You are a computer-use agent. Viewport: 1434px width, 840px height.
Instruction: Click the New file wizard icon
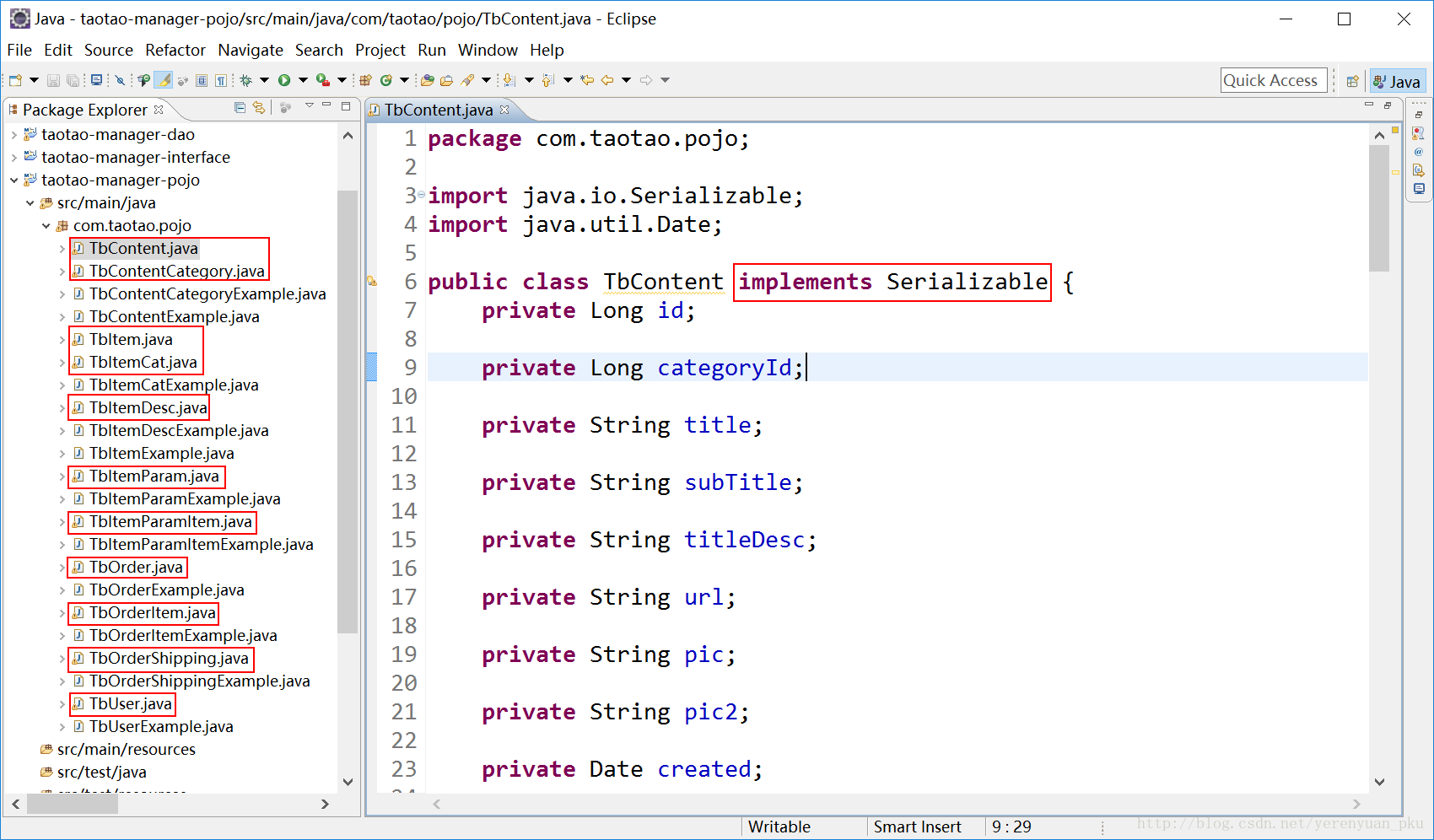coord(15,80)
